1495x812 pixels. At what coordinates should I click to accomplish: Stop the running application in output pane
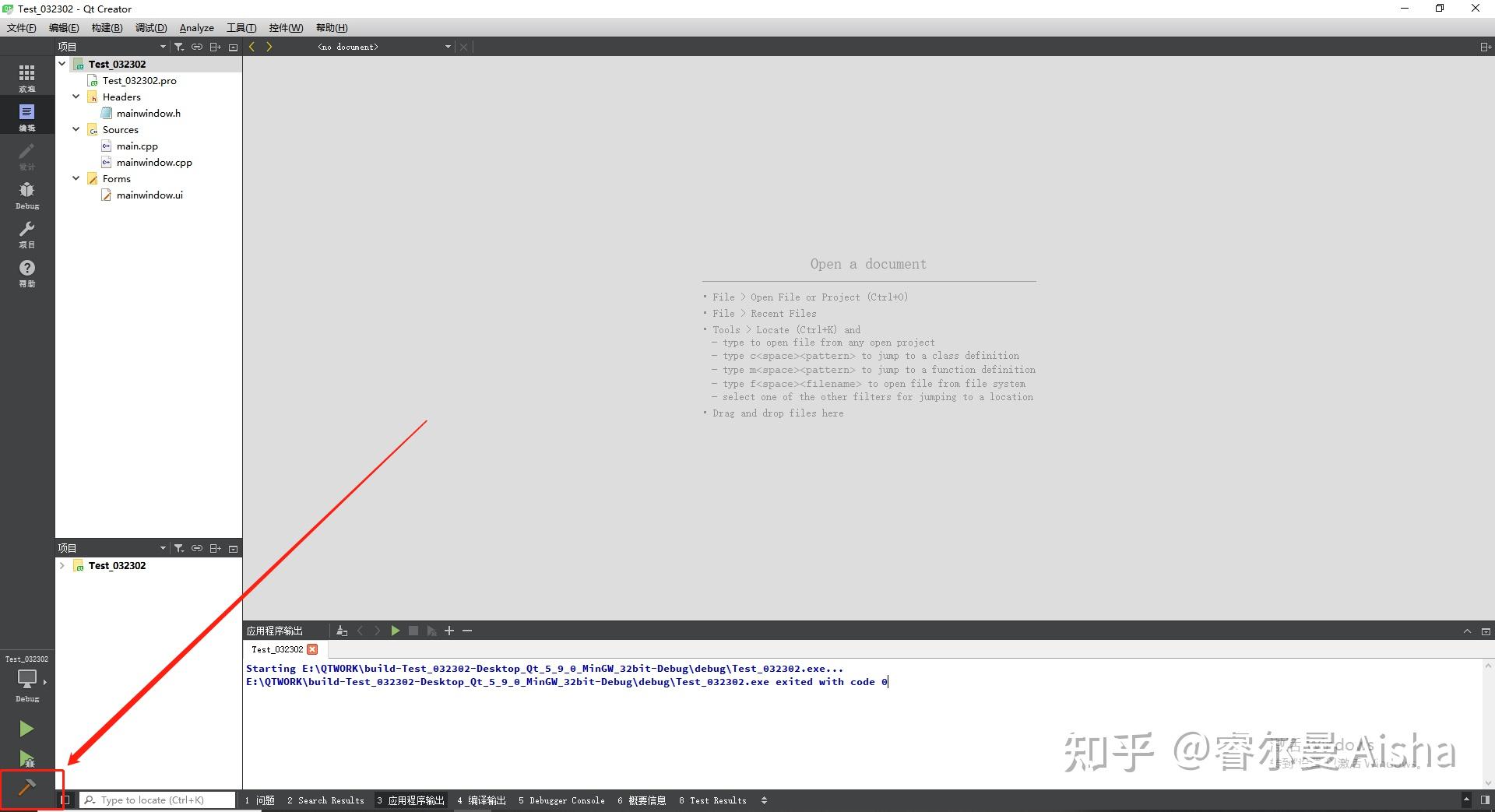click(413, 631)
